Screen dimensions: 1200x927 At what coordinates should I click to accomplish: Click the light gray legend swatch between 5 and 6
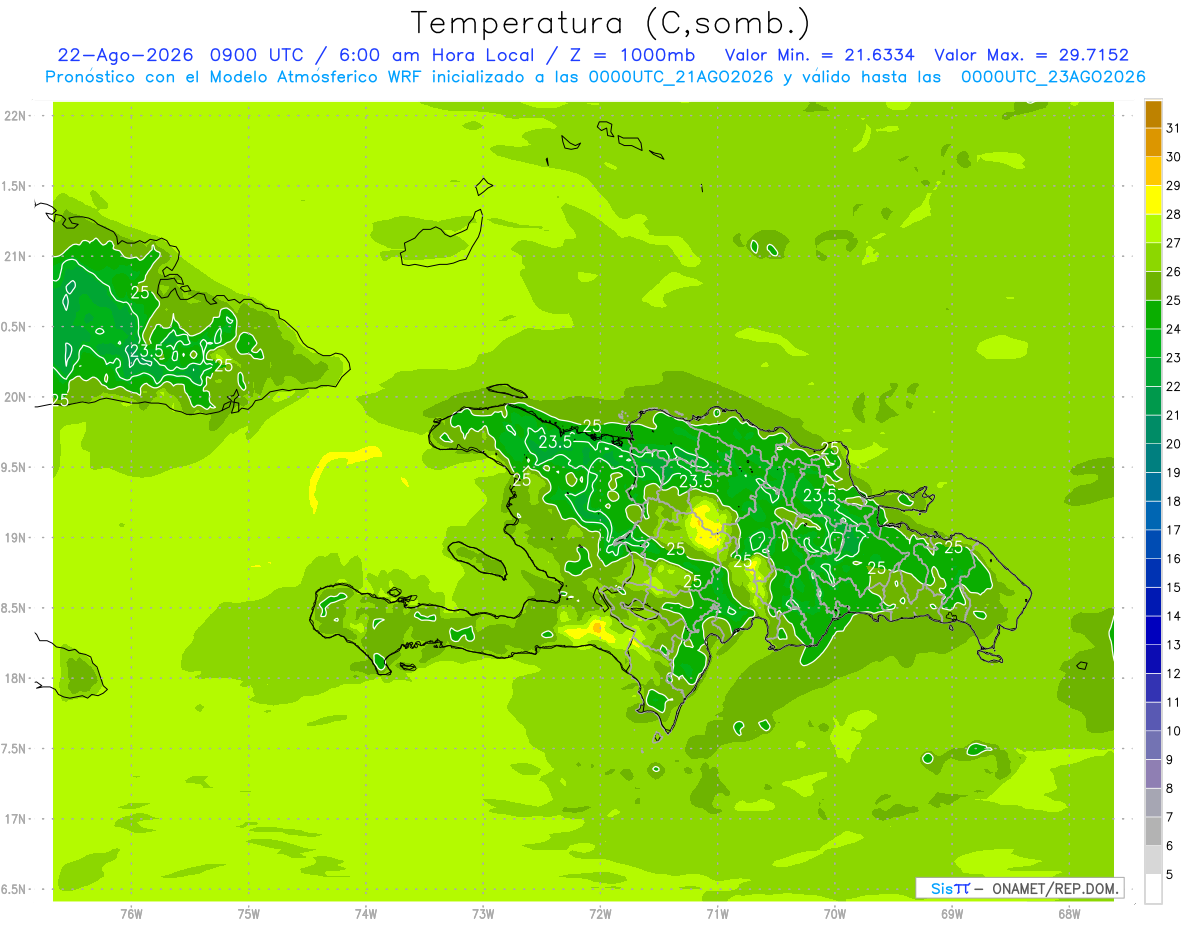[1154, 860]
